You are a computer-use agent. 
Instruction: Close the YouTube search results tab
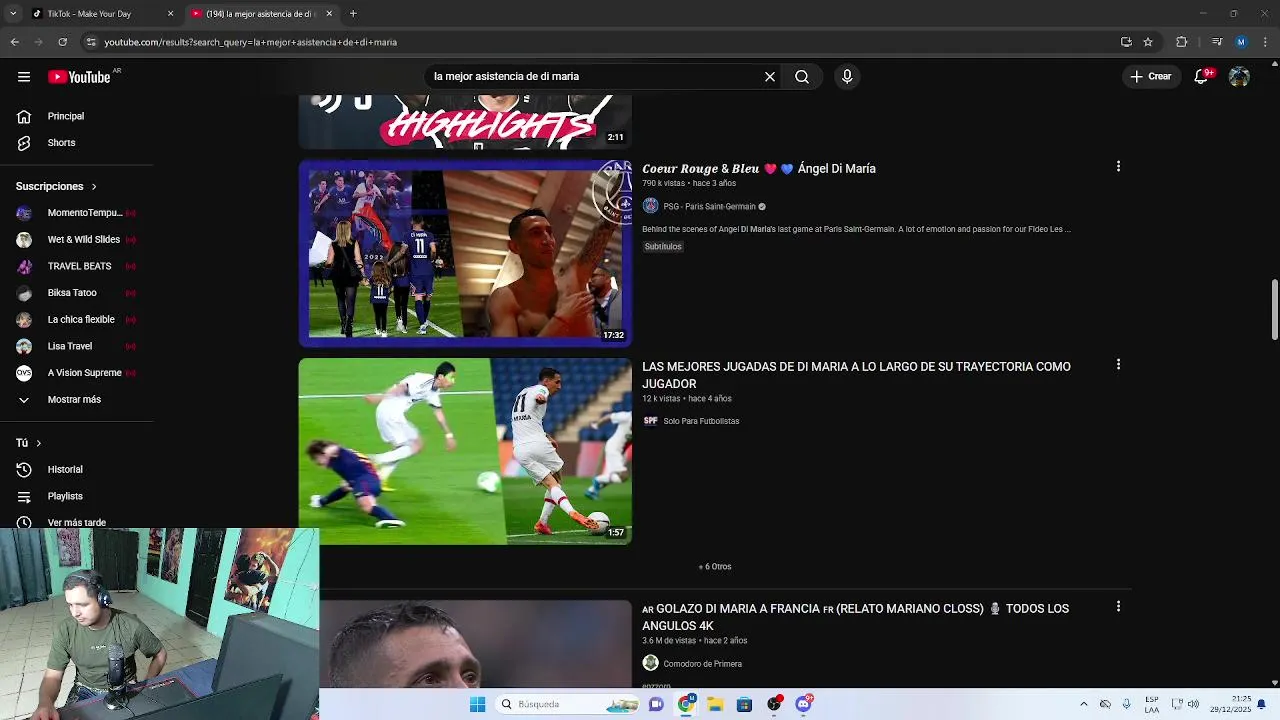coord(329,14)
